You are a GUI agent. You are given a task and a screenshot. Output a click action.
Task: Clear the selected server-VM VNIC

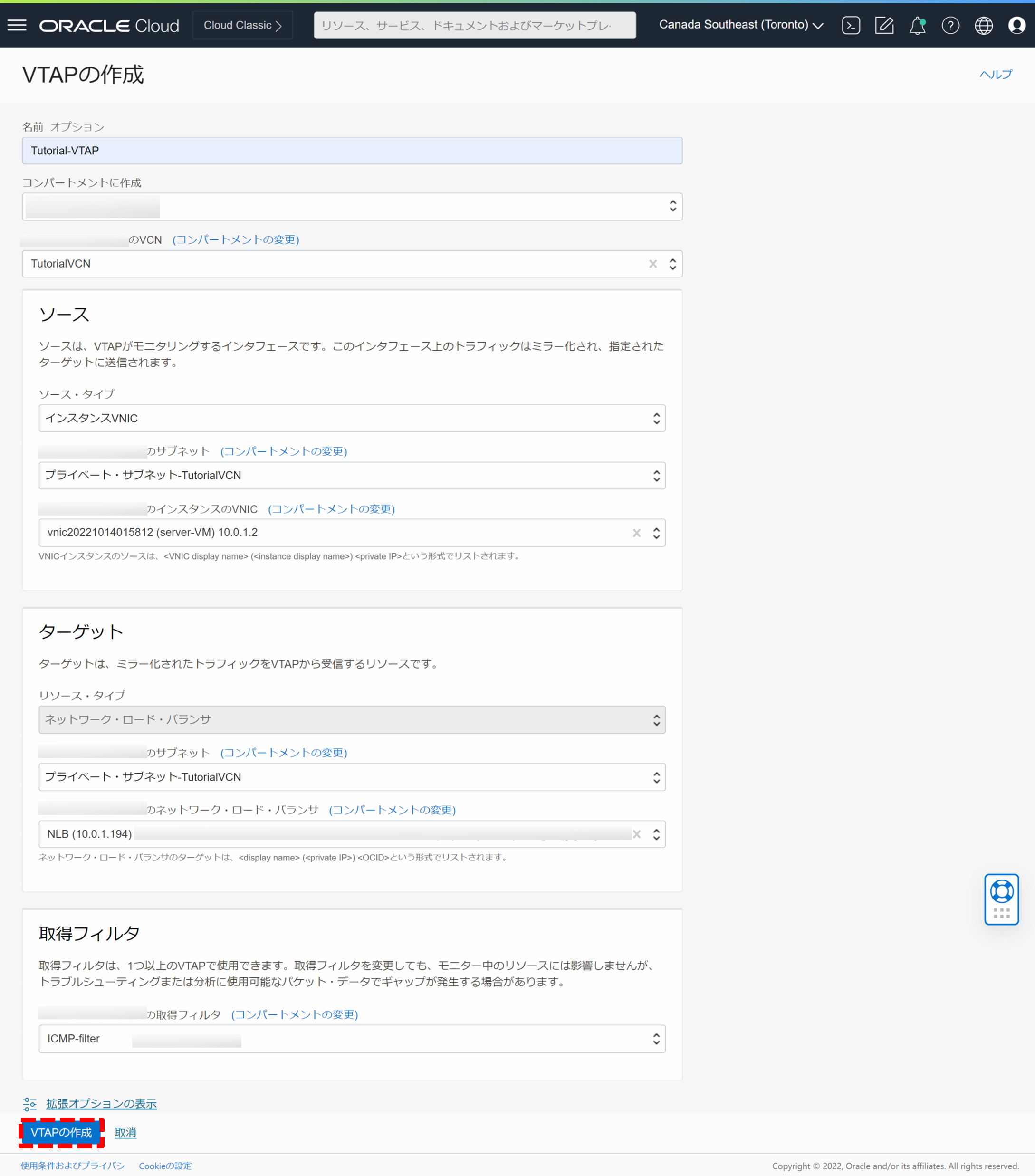tap(636, 533)
